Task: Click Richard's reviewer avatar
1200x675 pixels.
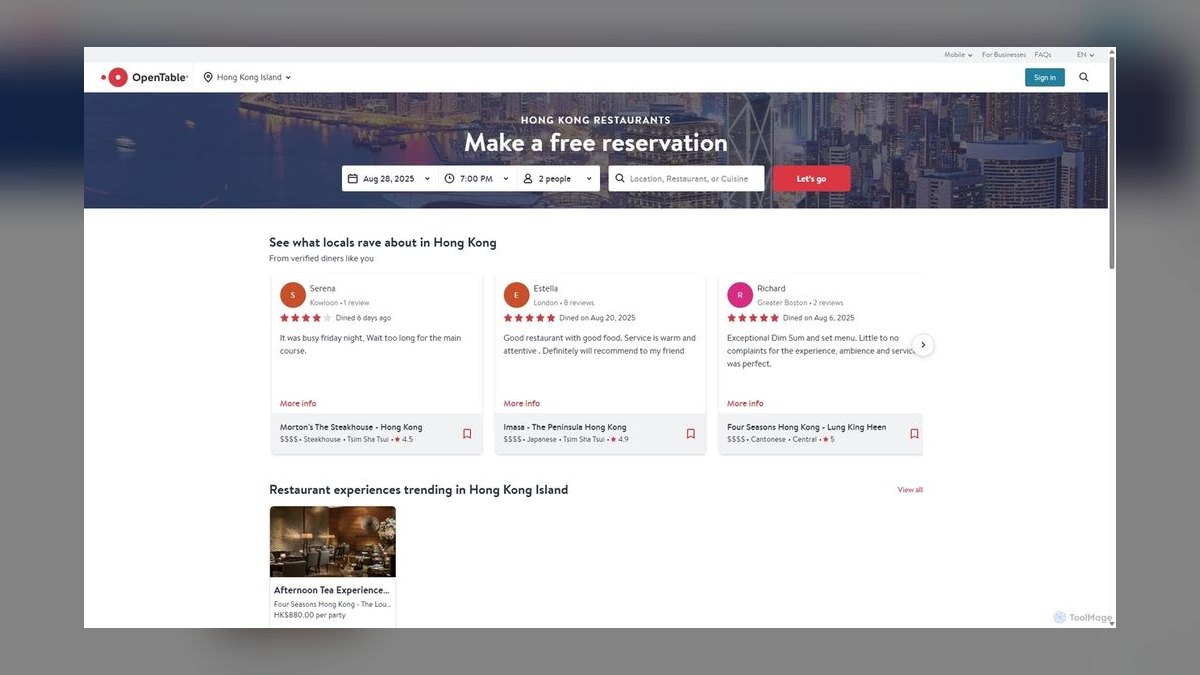Action: 740,295
